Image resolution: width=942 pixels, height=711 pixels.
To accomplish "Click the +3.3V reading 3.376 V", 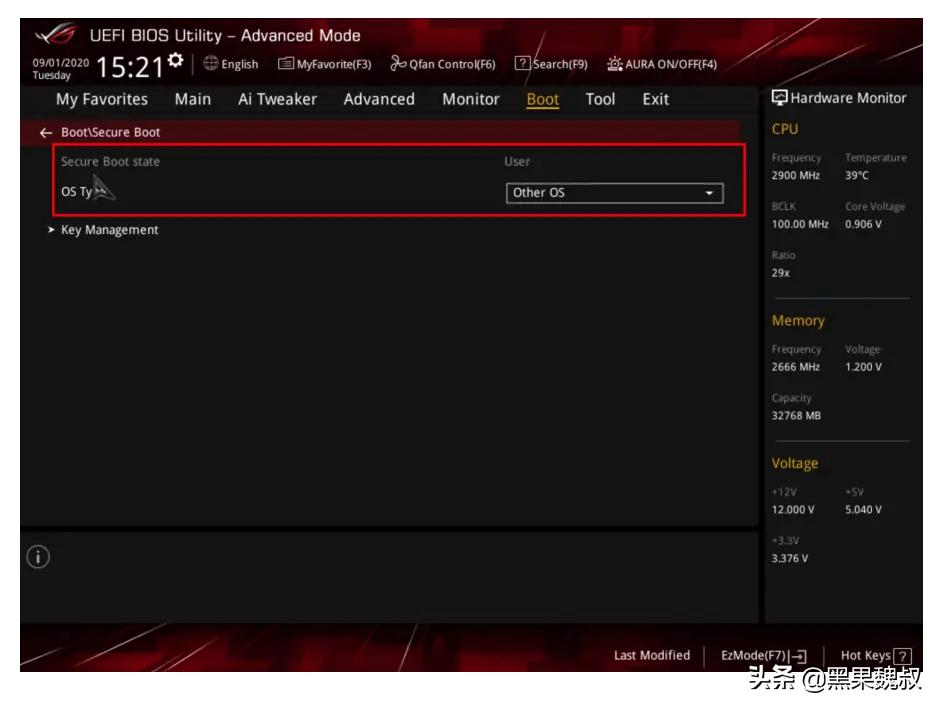I will (x=790, y=558).
